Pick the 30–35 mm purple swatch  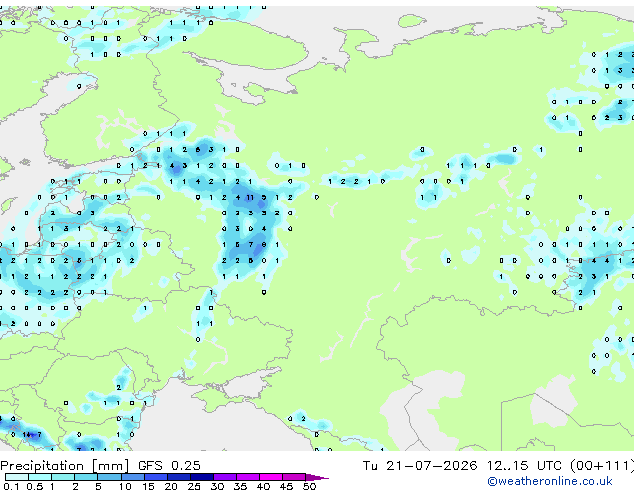(x=225, y=477)
